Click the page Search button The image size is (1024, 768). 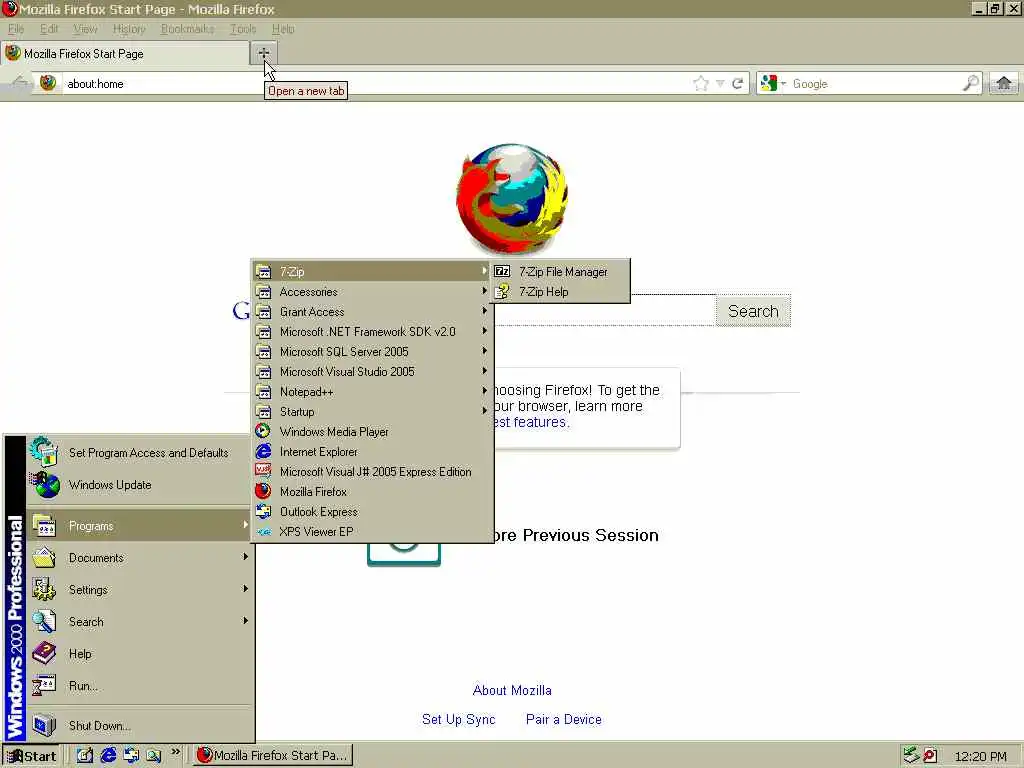pos(753,311)
